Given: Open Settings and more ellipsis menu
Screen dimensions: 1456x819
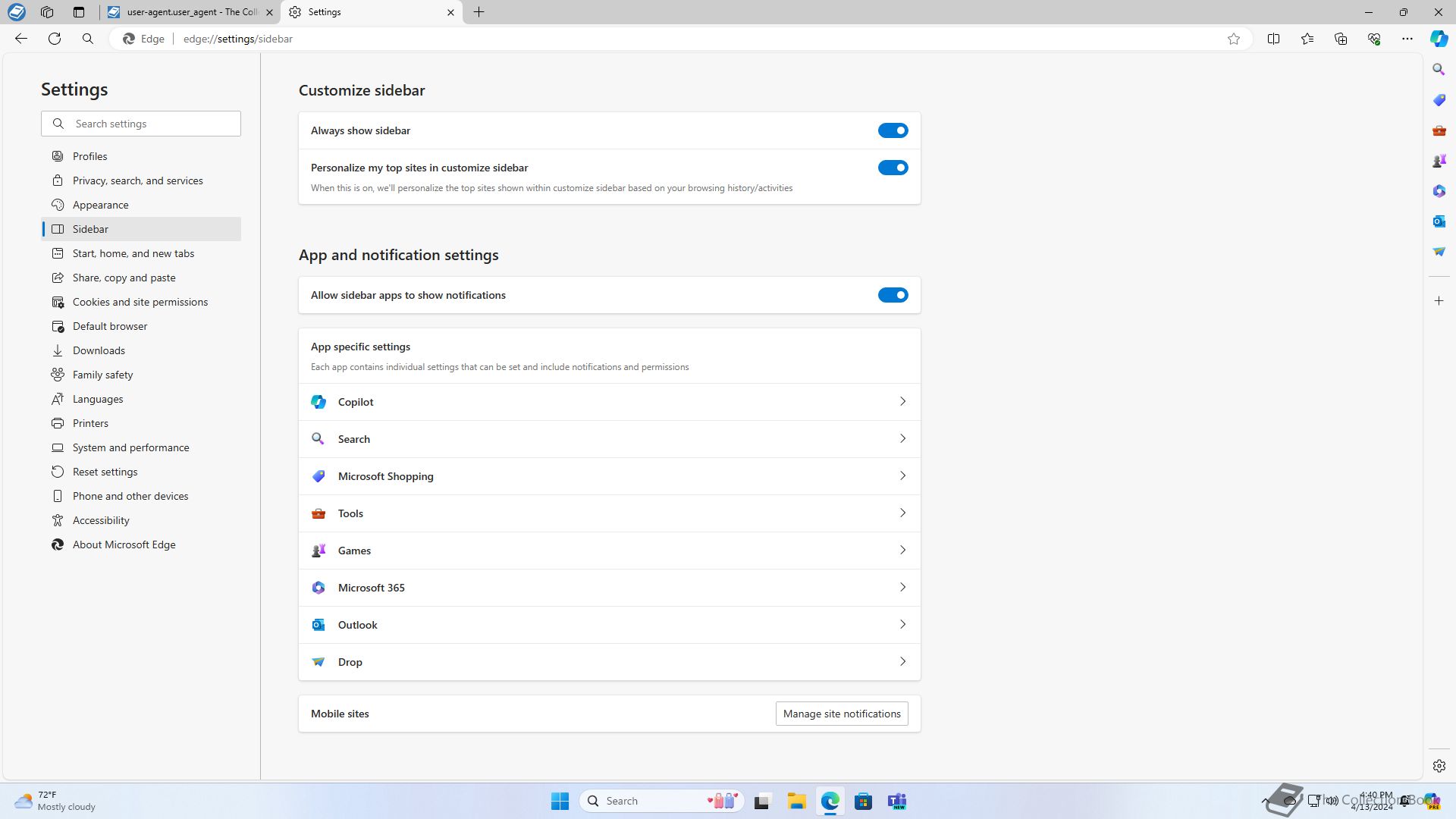Looking at the screenshot, I should [x=1407, y=39].
